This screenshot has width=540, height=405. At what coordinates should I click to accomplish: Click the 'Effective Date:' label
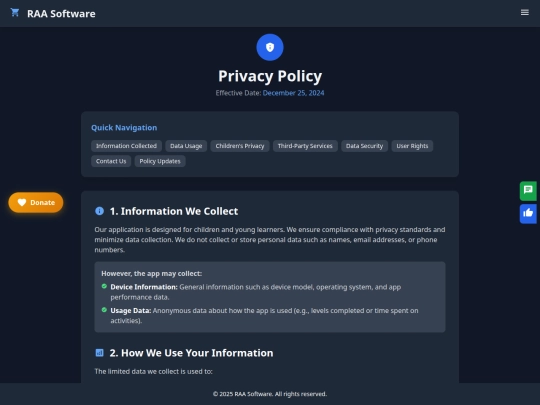point(238,93)
